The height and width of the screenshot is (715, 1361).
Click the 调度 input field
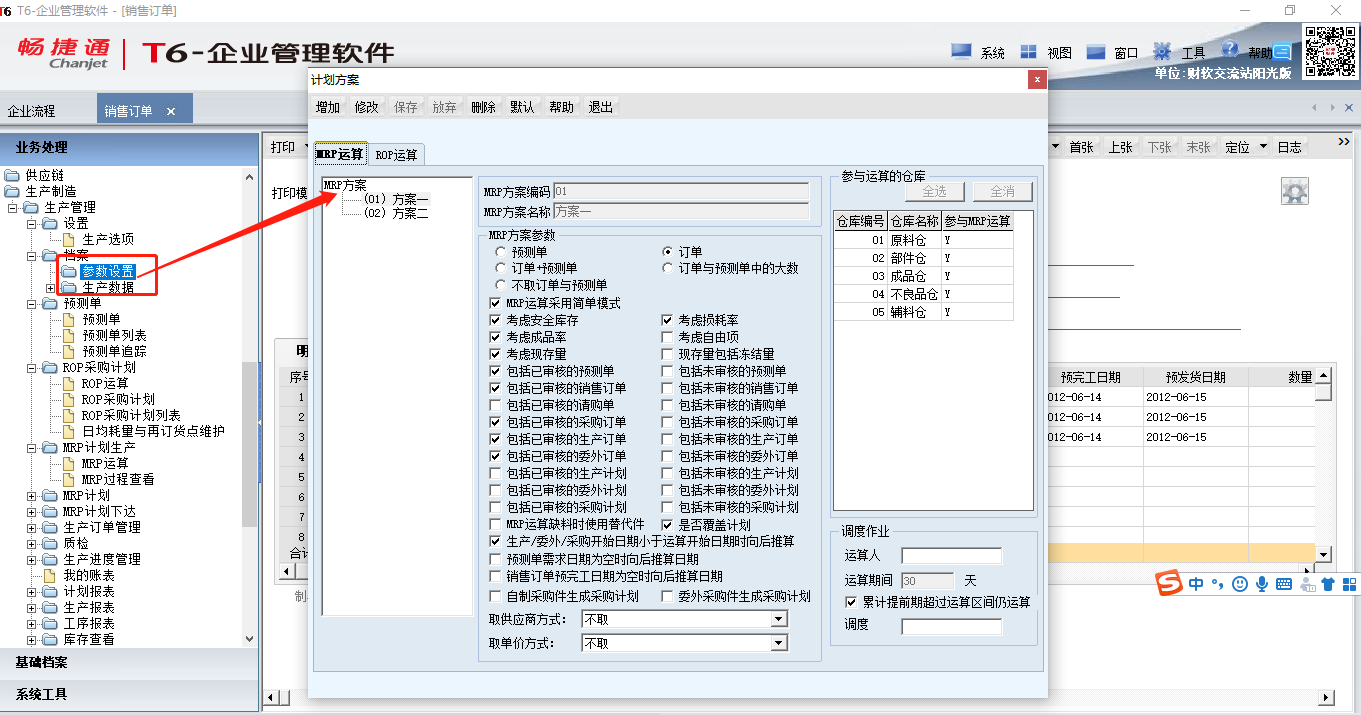coord(951,626)
